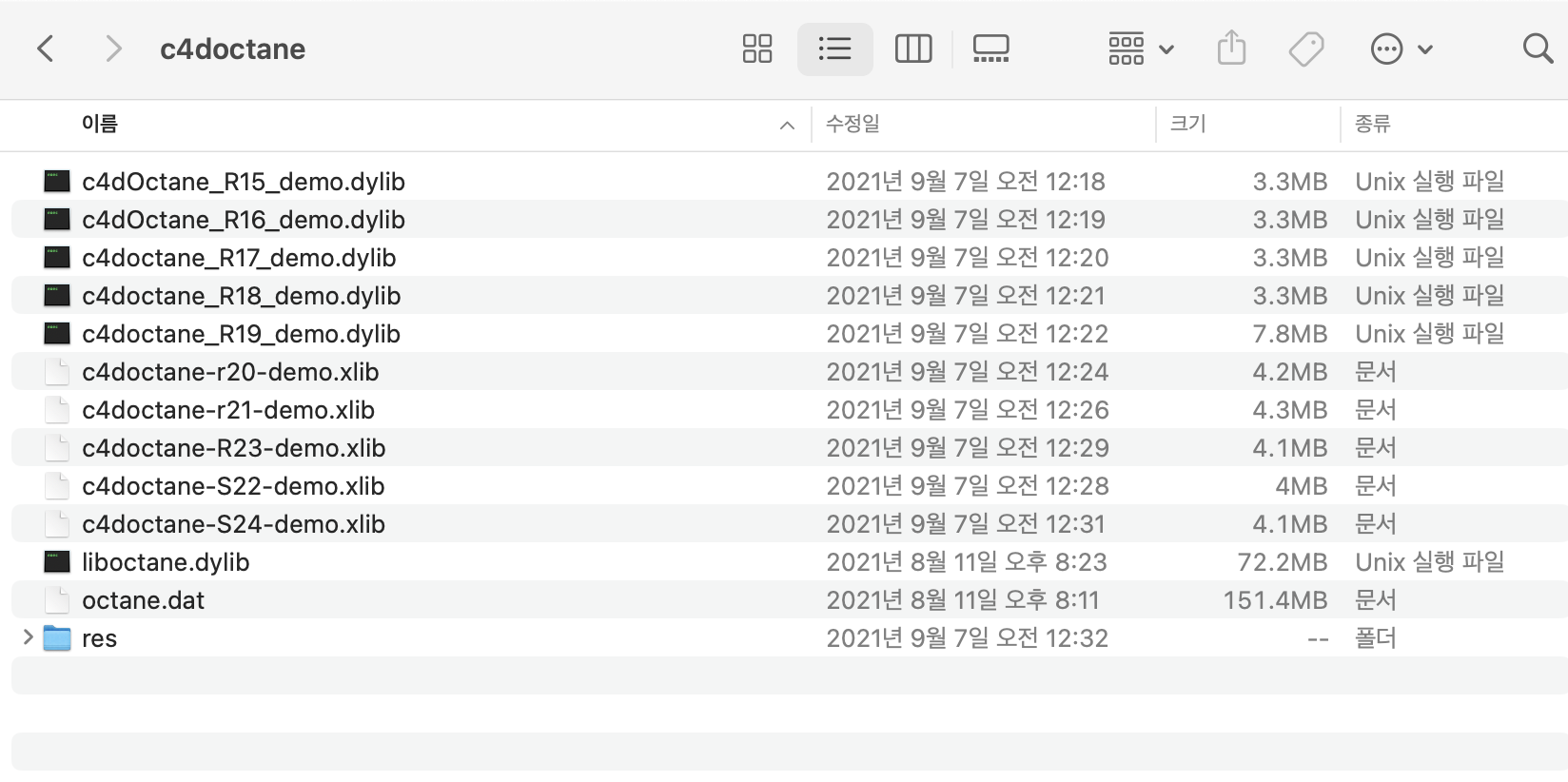Screen dimensions: 1568x782
Task: Click the 72.2MB size of liboctane.dylib
Action: pyautogui.click(x=1282, y=562)
